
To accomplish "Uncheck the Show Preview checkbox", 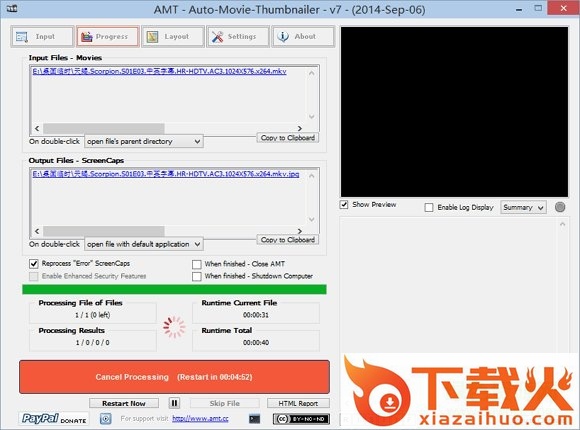I will click(x=344, y=205).
